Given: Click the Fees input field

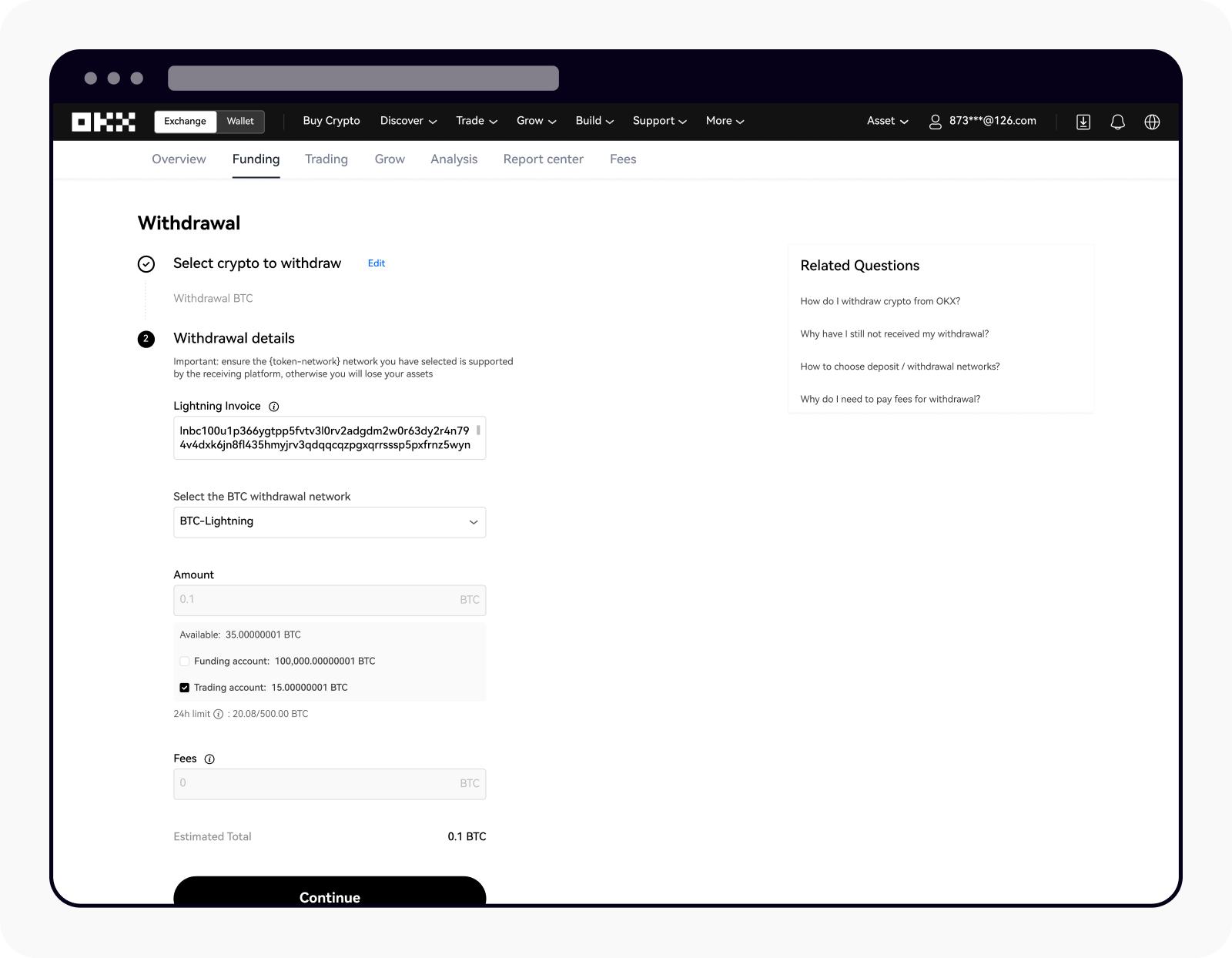Looking at the screenshot, I should [330, 784].
